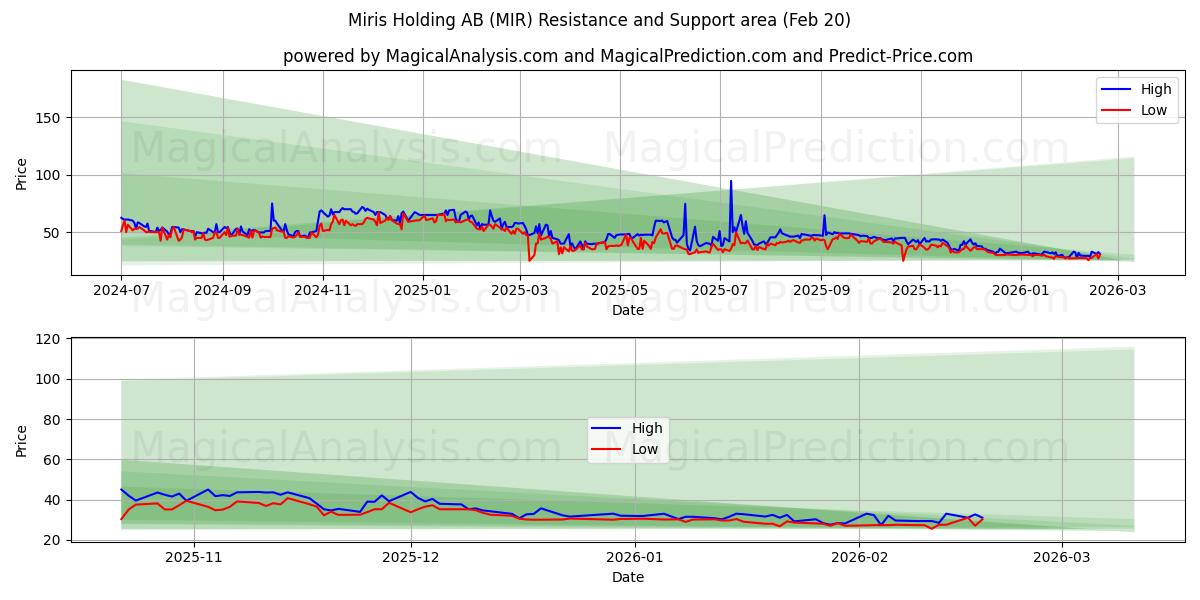Click the '2024-11' x-axis label on the top chart
This screenshot has width=1200, height=600.
[x=323, y=291]
